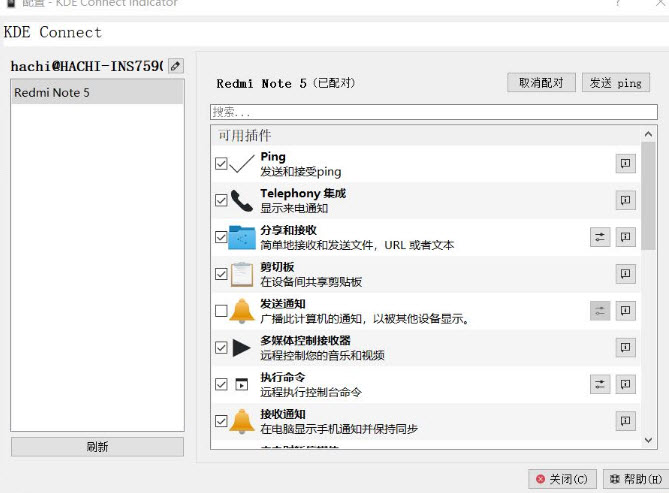Viewport: 669px width, 493px height.
Task: Edit the device name with pencil icon
Action: pos(176,66)
